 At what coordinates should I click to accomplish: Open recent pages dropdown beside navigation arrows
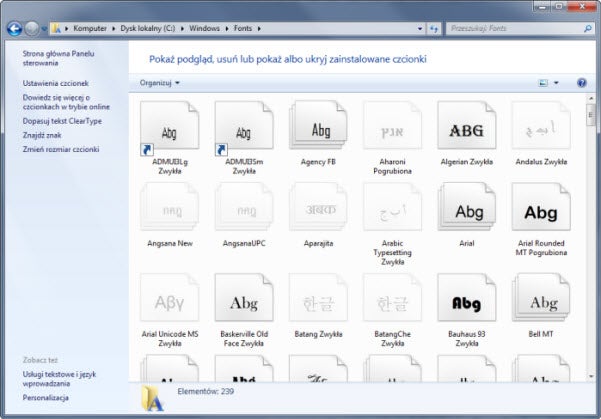click(x=44, y=29)
